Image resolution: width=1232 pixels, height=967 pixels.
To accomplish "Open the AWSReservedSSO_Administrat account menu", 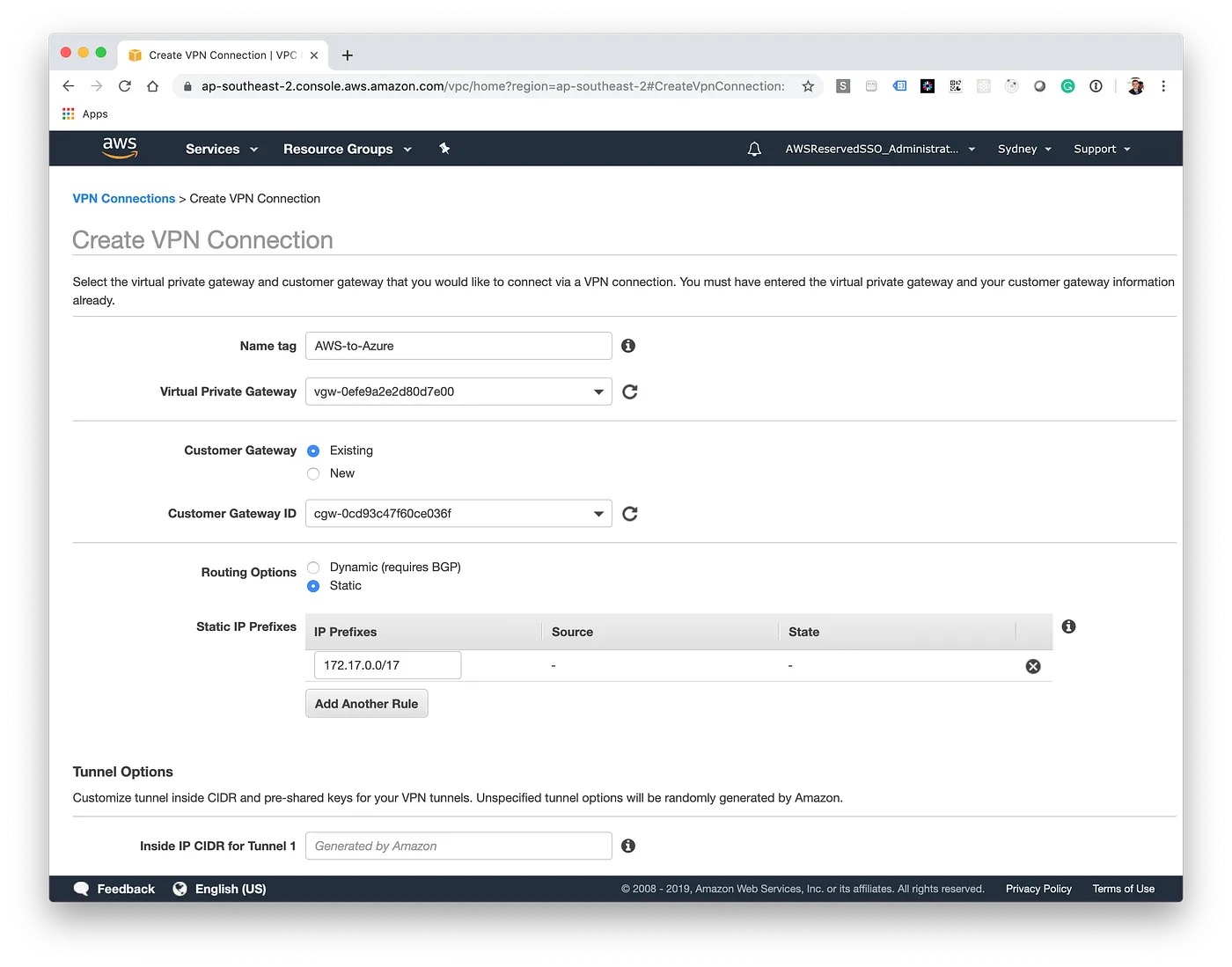I will pyautogui.click(x=880, y=150).
